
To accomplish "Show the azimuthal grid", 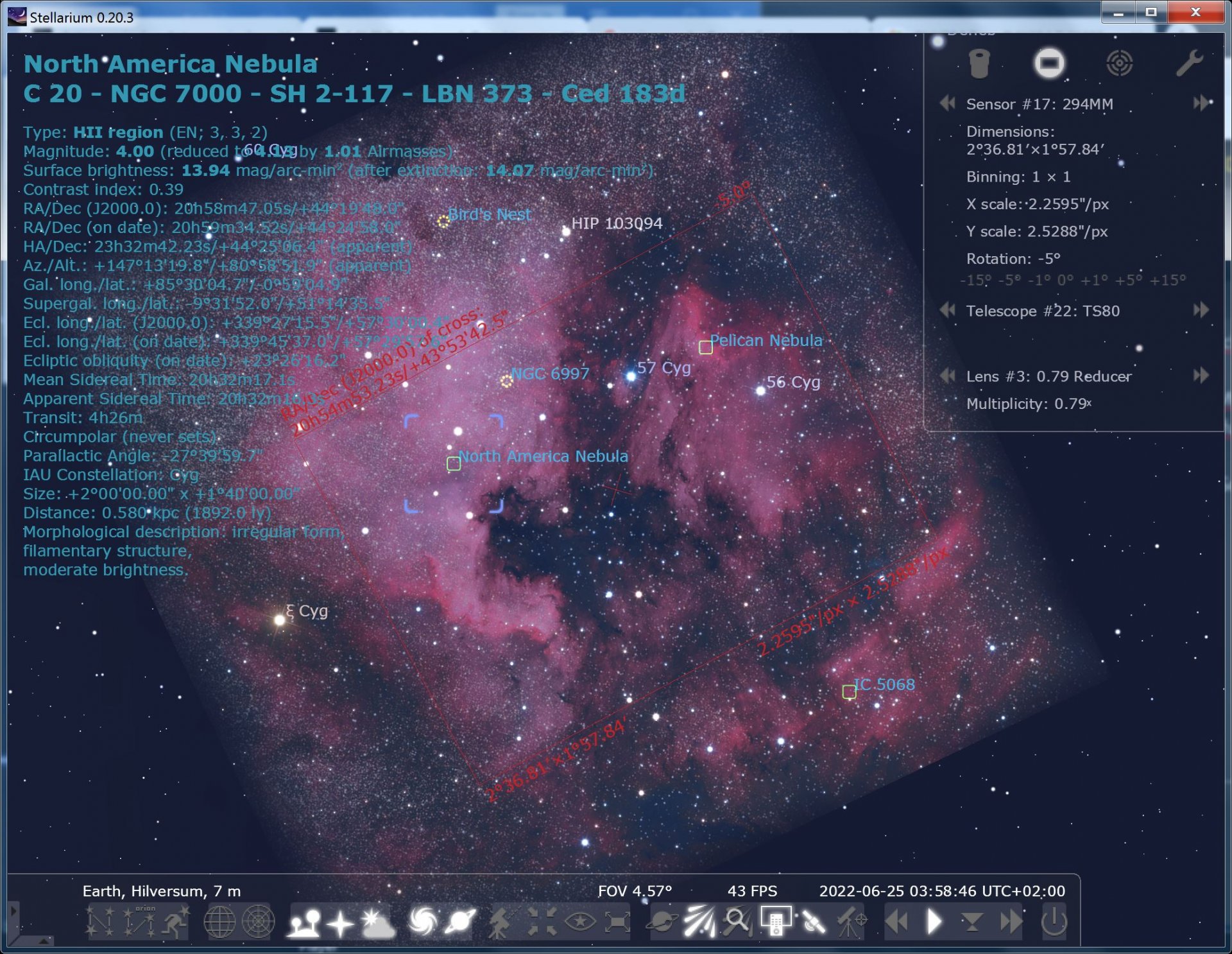I will point(258,922).
